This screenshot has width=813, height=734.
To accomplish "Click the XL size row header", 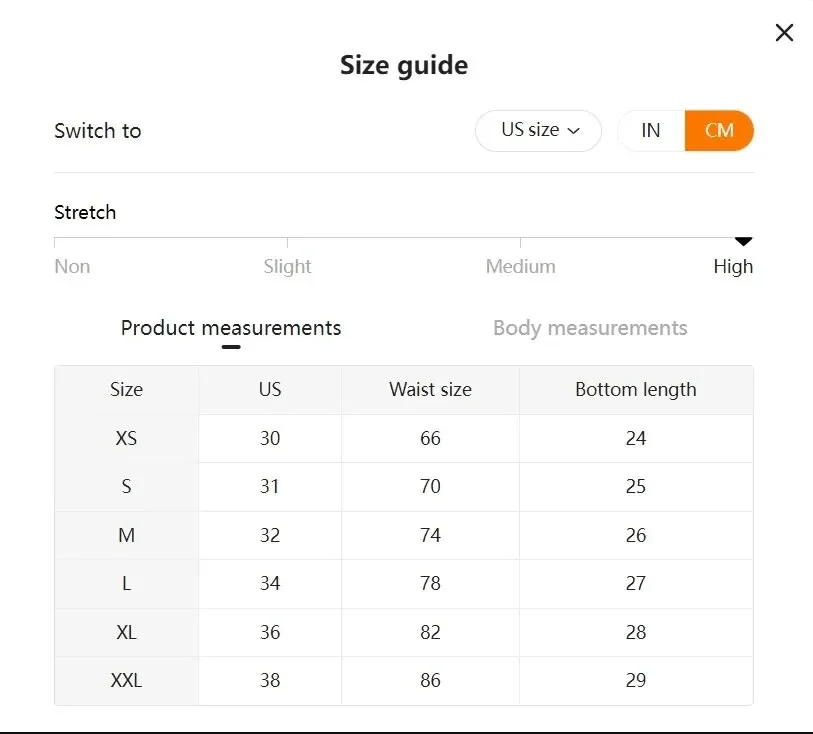I will (x=126, y=632).
